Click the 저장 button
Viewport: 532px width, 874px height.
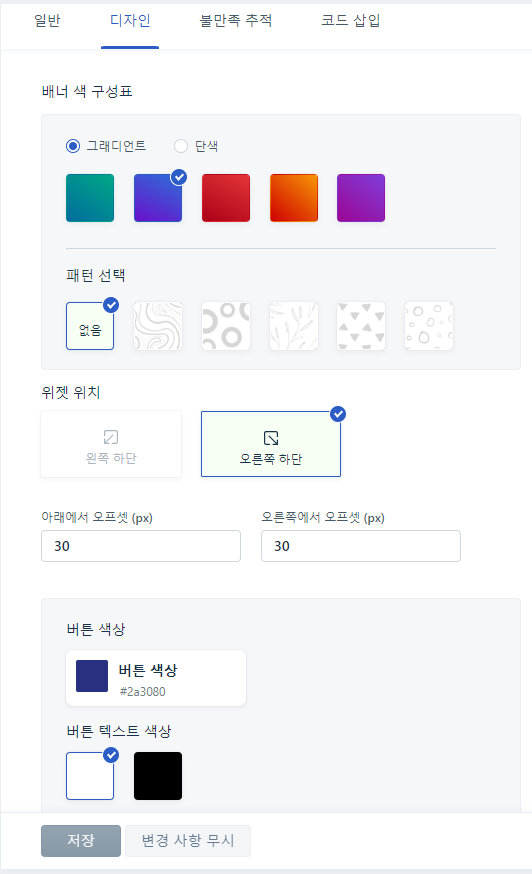pos(81,841)
